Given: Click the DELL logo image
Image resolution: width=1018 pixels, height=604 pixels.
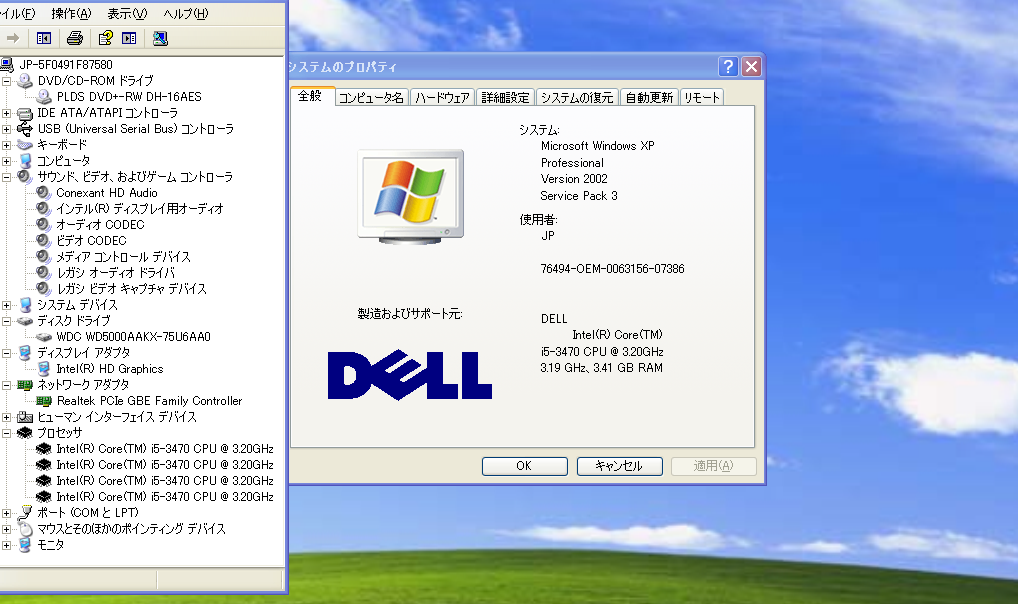Looking at the screenshot, I should [410, 375].
